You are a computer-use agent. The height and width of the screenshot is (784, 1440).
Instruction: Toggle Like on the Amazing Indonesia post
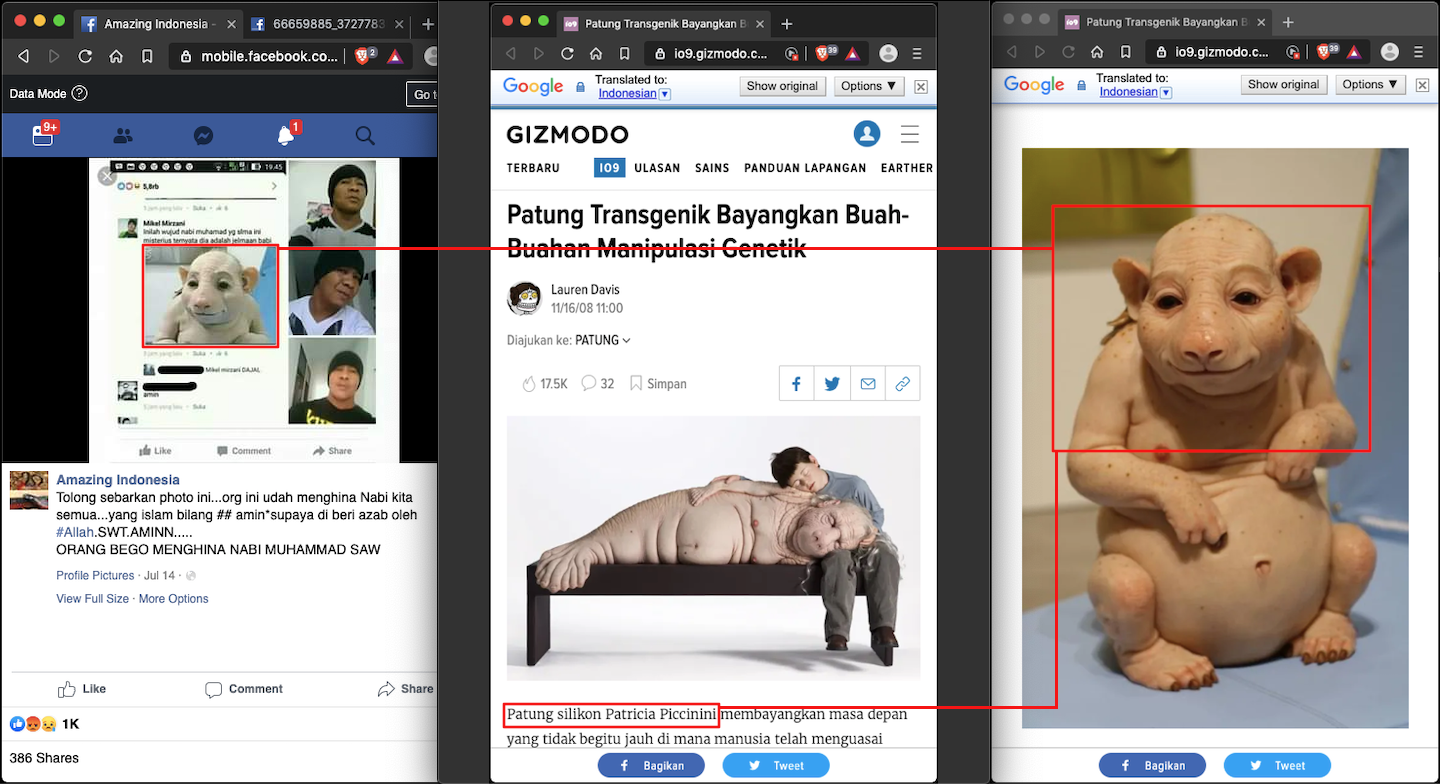tap(82, 689)
